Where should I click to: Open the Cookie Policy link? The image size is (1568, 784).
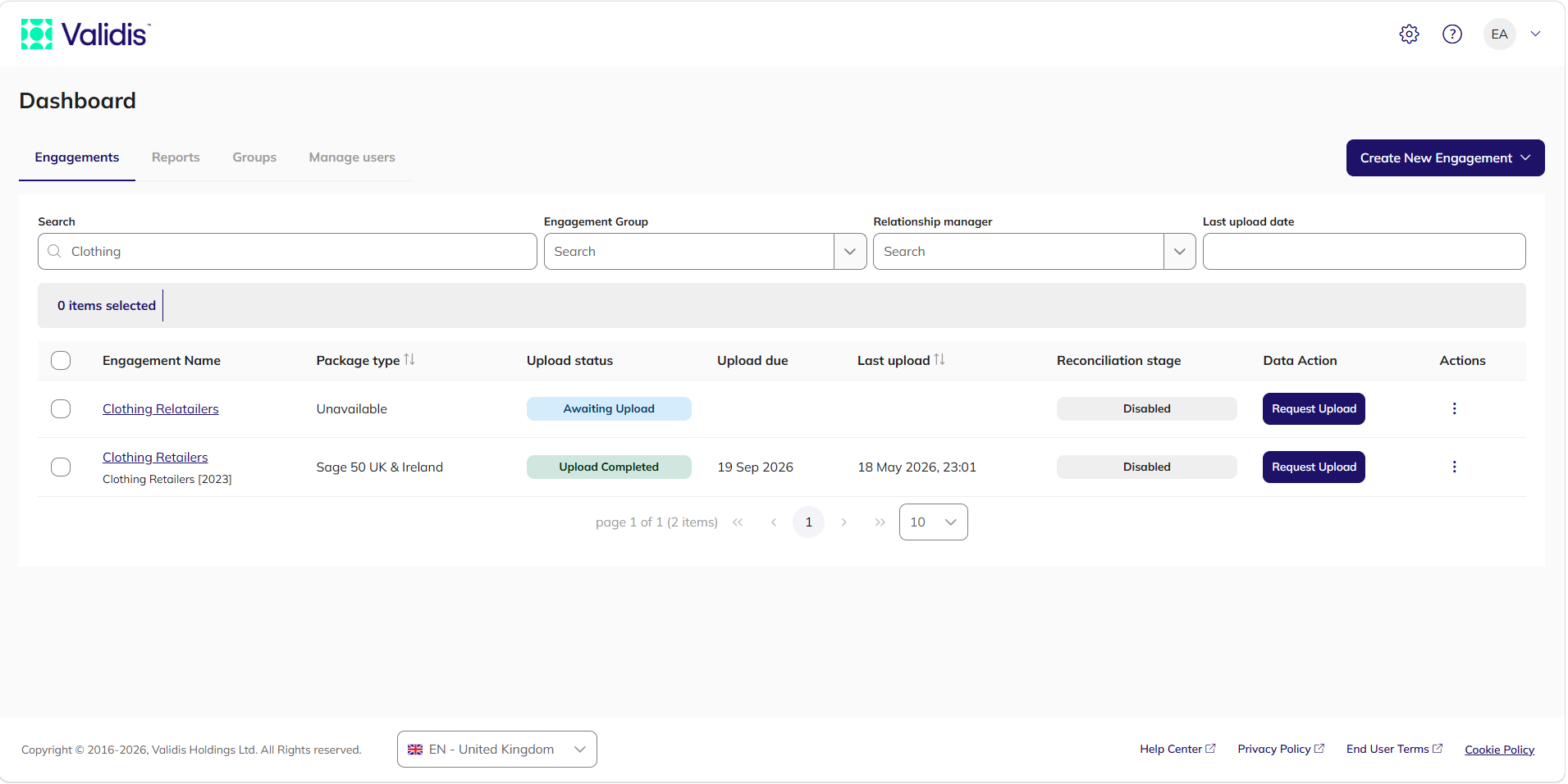click(1499, 750)
